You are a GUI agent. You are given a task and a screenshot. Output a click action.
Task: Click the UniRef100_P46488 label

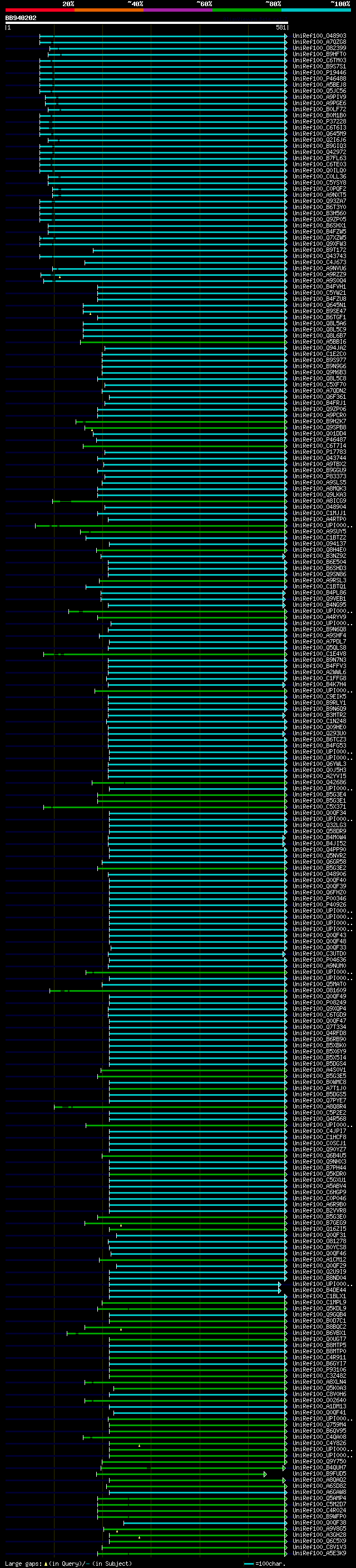point(319,78)
